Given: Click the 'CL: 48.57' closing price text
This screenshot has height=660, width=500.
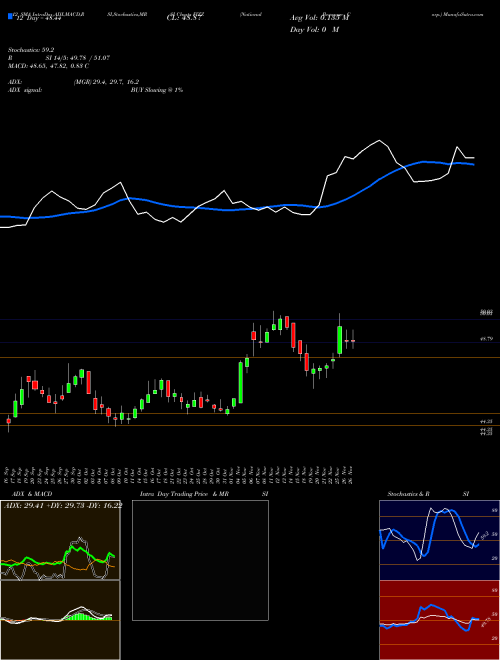Looking at the screenshot, I should tap(184, 19).
